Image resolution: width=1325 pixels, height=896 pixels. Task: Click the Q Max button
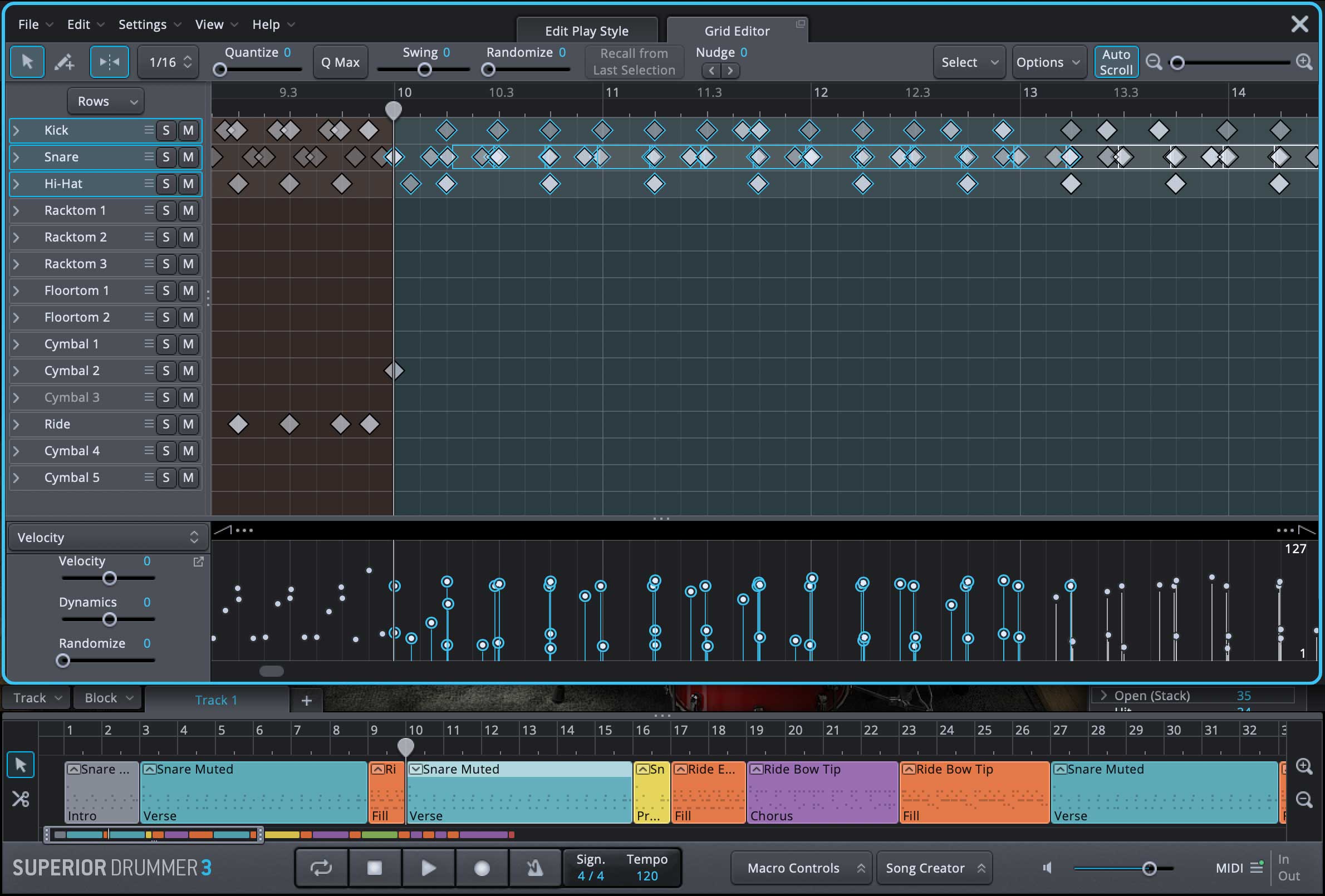click(340, 62)
